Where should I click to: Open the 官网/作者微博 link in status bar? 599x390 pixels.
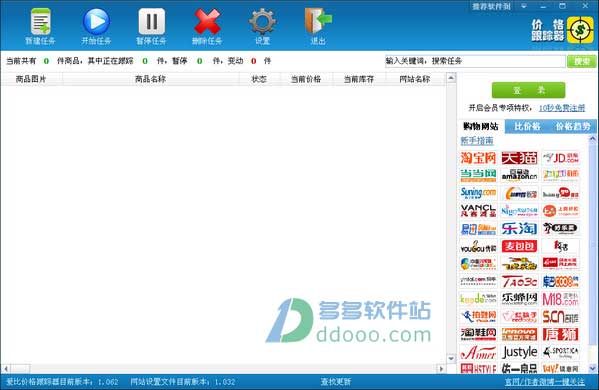[544, 382]
